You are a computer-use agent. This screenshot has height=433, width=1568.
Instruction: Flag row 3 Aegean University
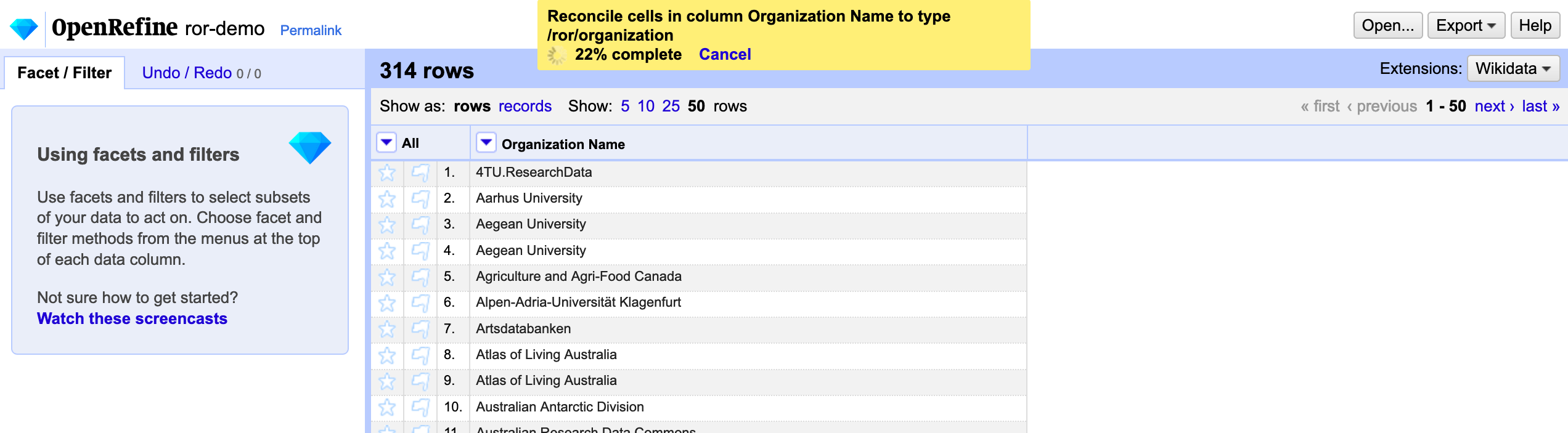click(420, 224)
